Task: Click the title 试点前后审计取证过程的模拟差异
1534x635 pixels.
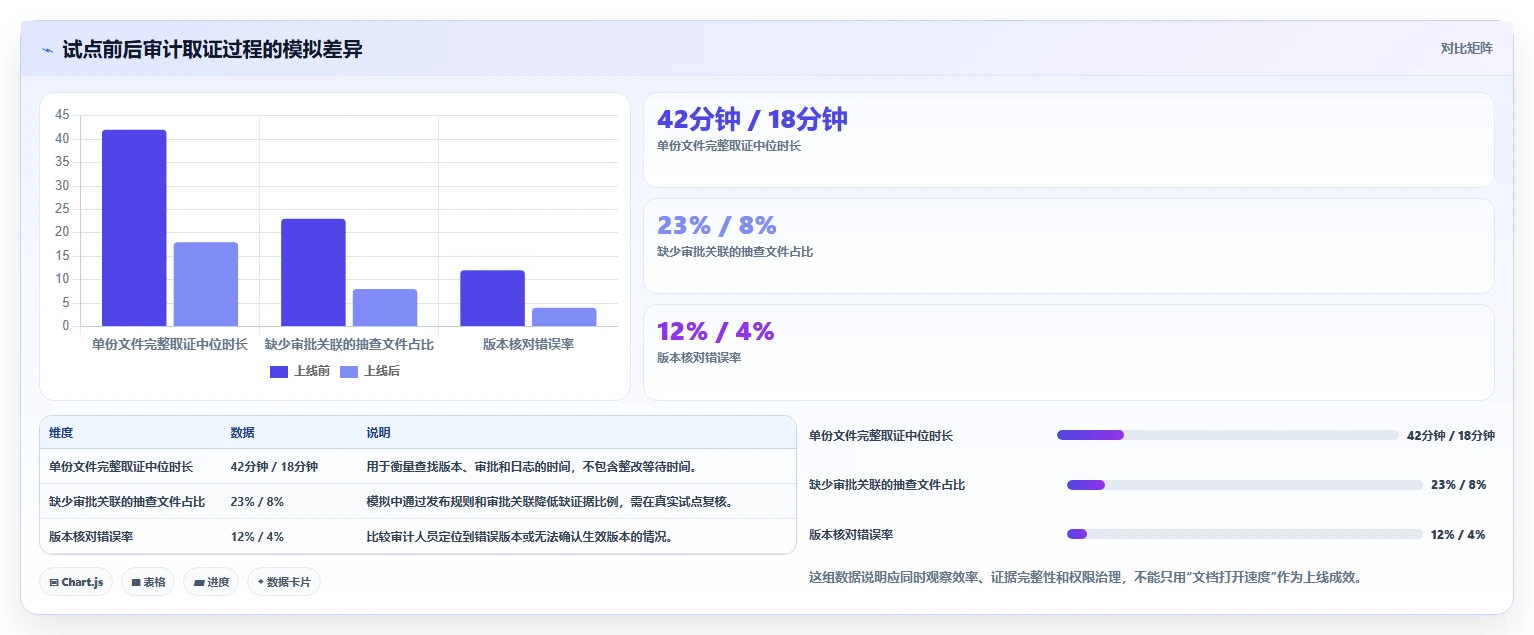Action: click(x=212, y=49)
